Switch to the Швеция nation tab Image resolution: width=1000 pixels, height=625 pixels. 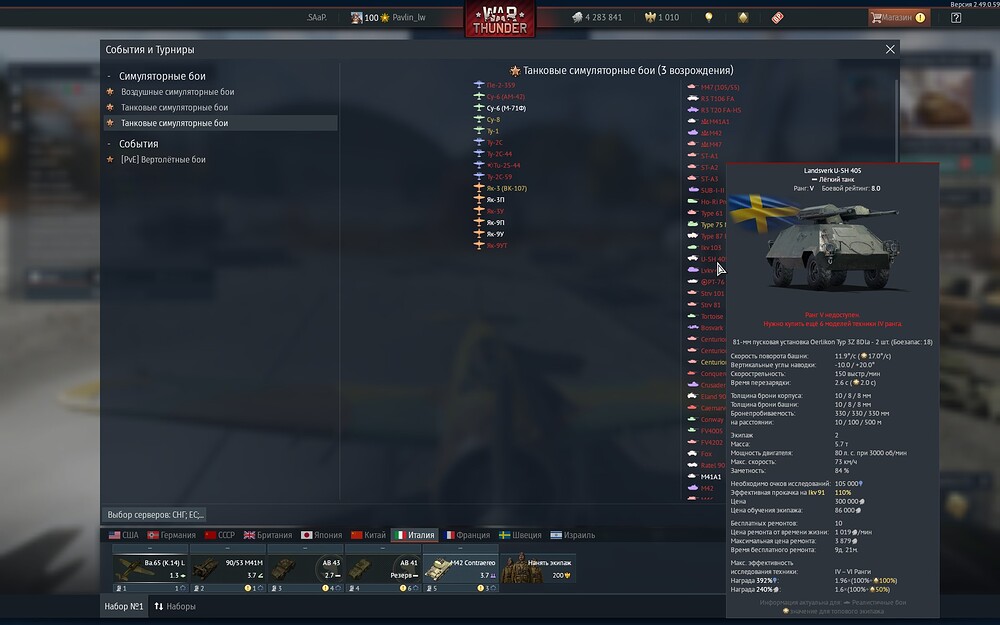point(519,535)
